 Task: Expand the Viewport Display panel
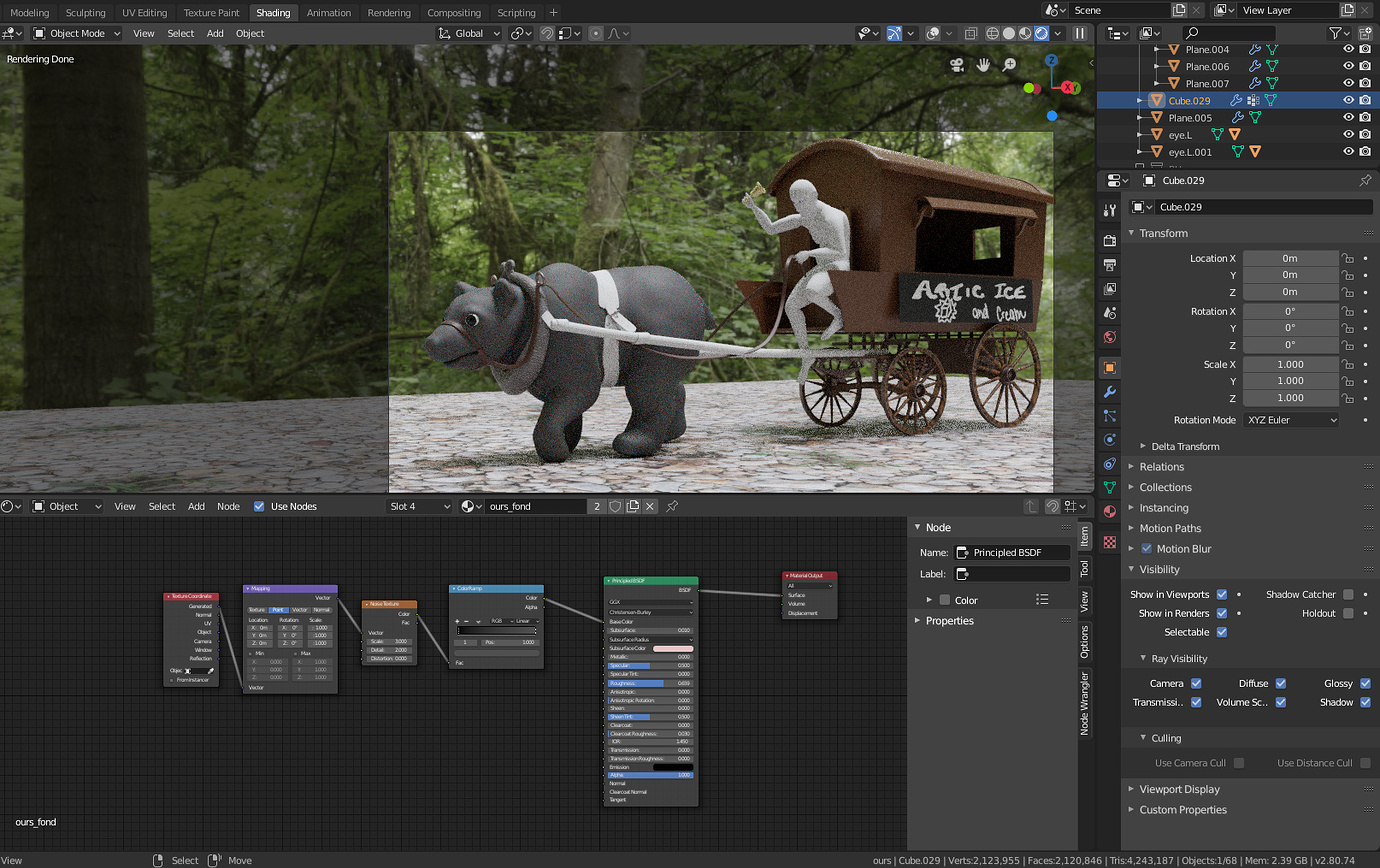[x=1180, y=789]
